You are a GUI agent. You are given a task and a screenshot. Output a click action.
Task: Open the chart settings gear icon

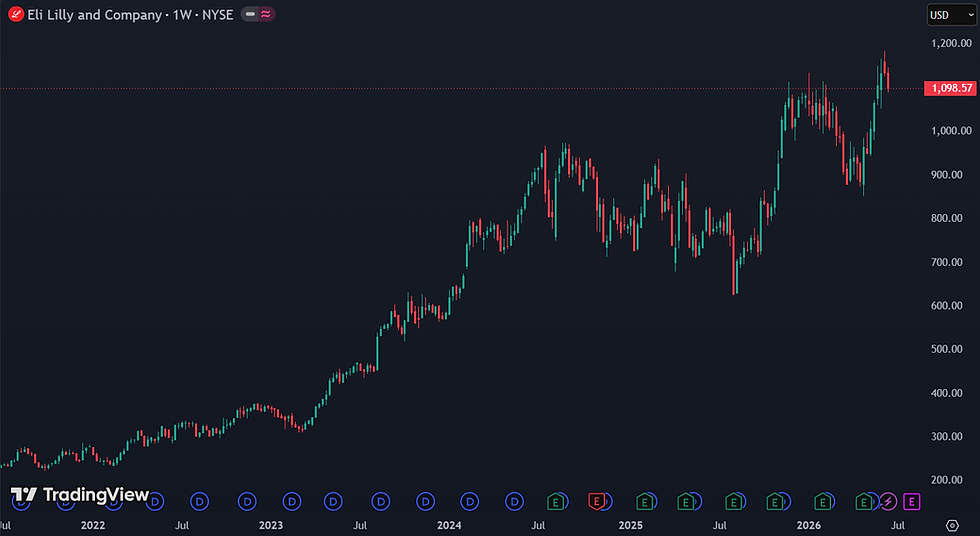tap(952, 525)
